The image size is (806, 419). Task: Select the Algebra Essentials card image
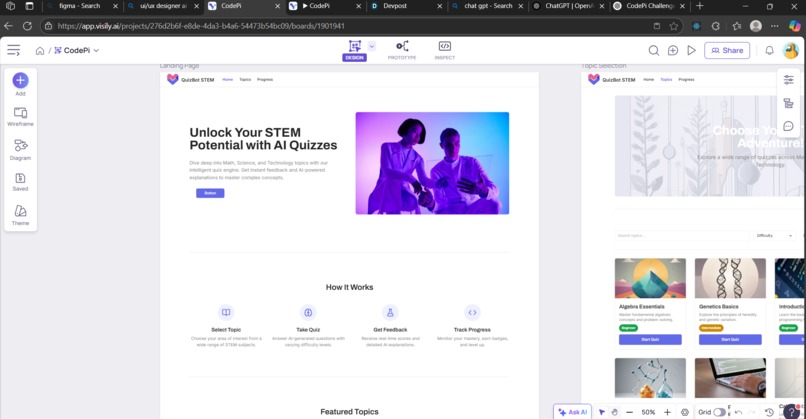coord(650,278)
